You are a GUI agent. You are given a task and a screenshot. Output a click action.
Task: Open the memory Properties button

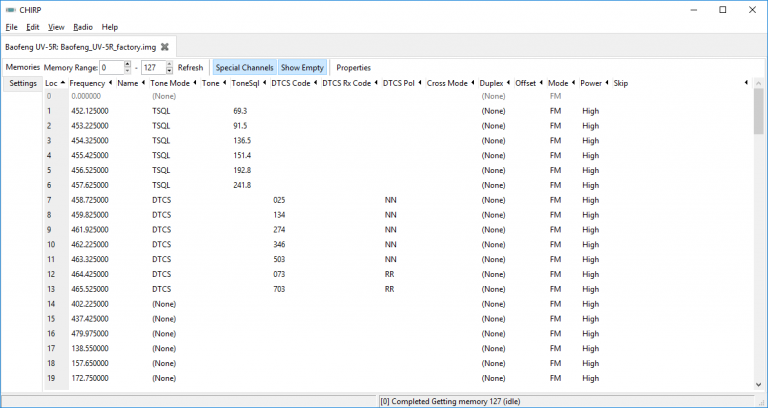(x=353, y=67)
